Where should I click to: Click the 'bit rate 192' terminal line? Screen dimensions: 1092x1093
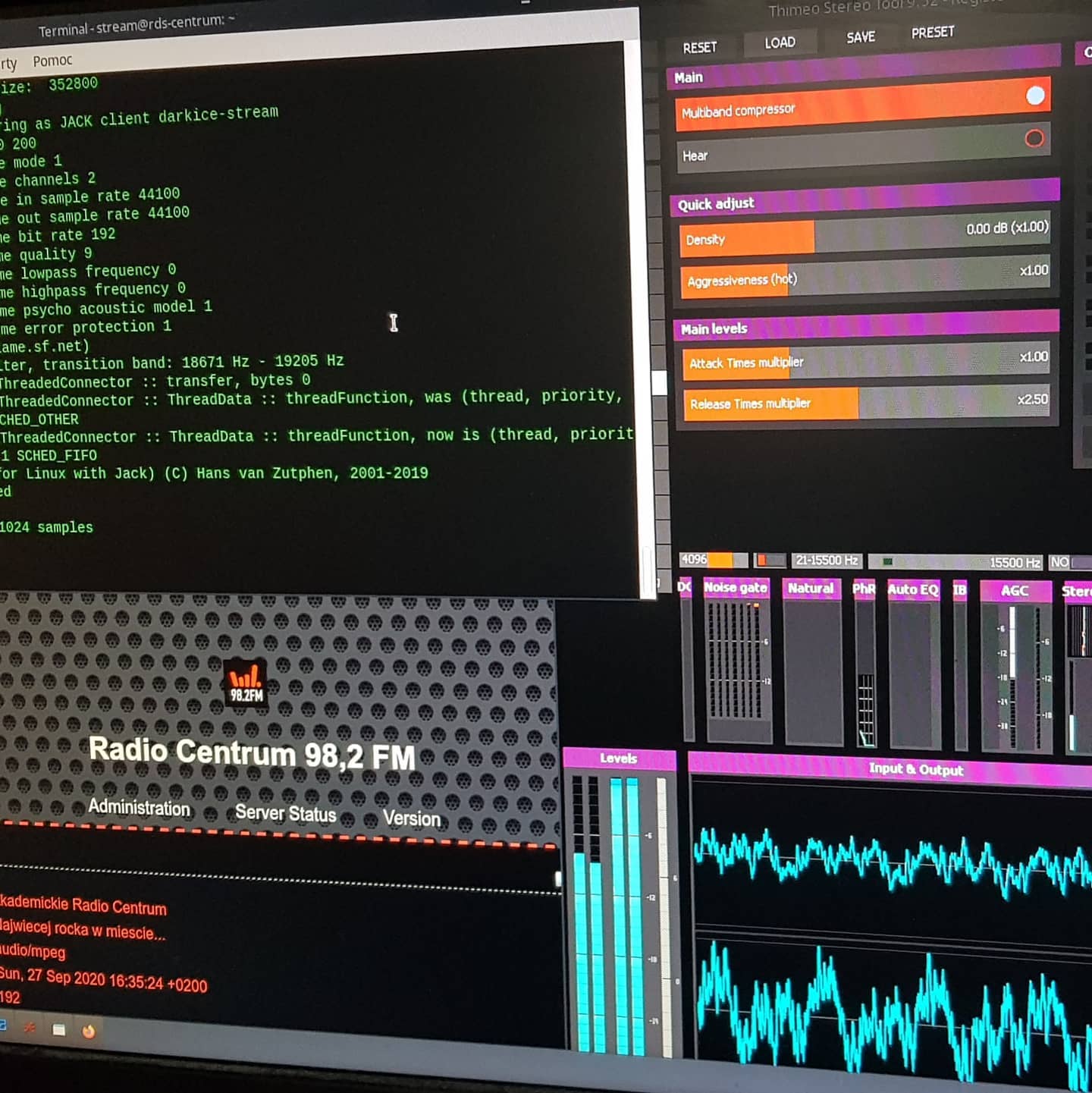(58, 235)
